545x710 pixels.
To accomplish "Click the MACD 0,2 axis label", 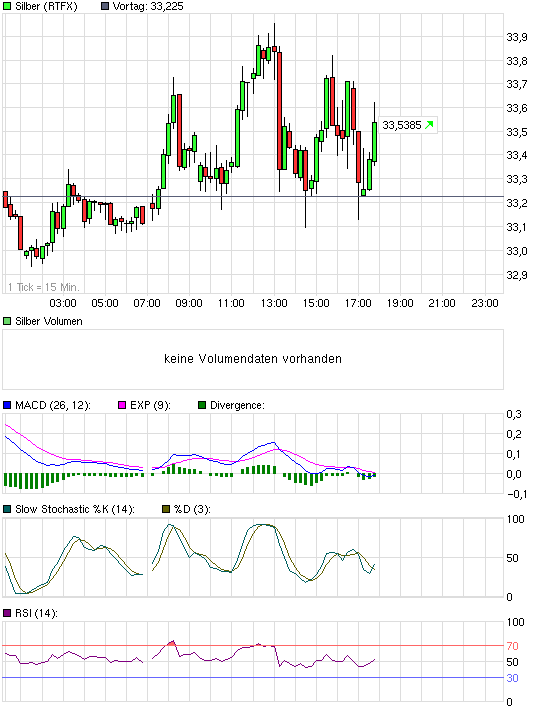I will (x=514, y=434).
